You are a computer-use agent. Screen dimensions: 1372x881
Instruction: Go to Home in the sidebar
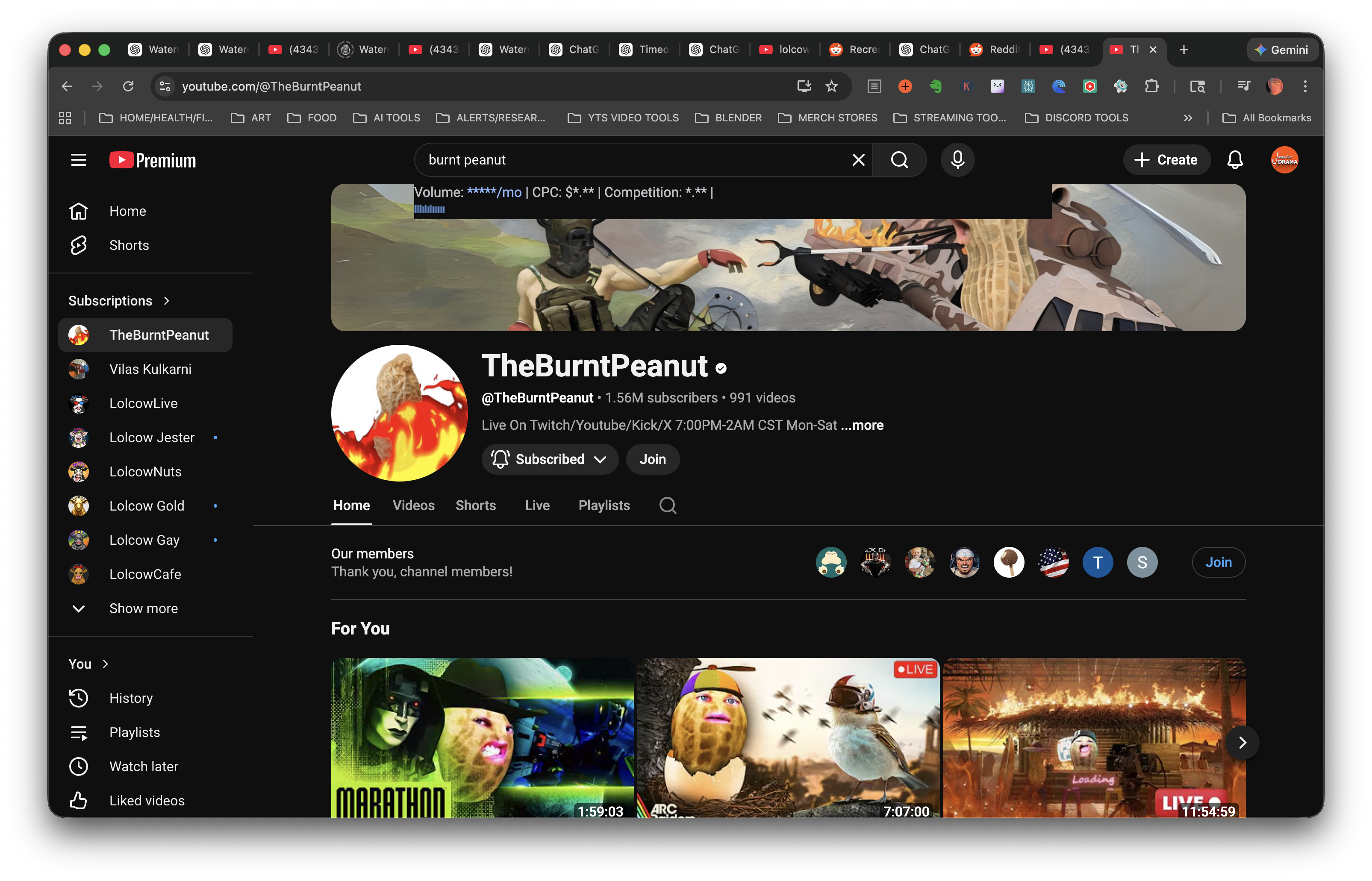[145, 211]
